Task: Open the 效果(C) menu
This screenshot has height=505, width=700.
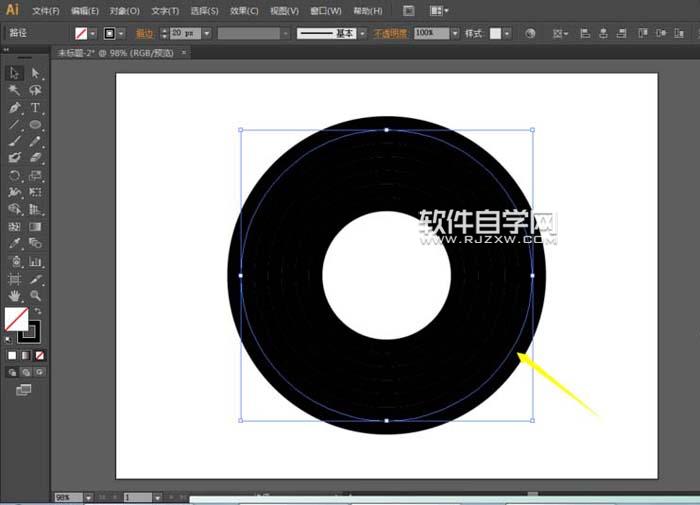Action: (244, 10)
